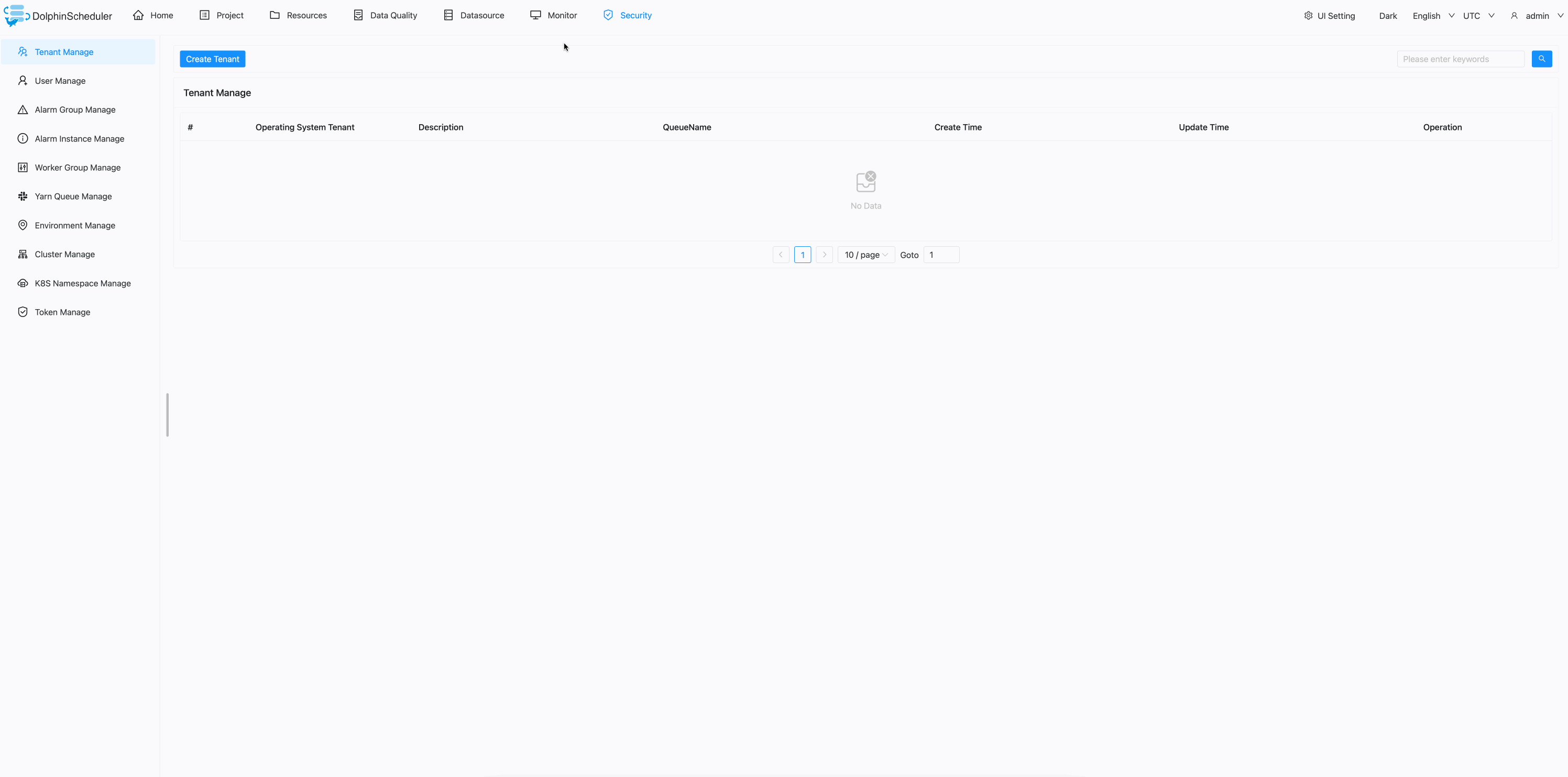Open User Manage from the sidebar
This screenshot has width=1568, height=777.
(60, 80)
